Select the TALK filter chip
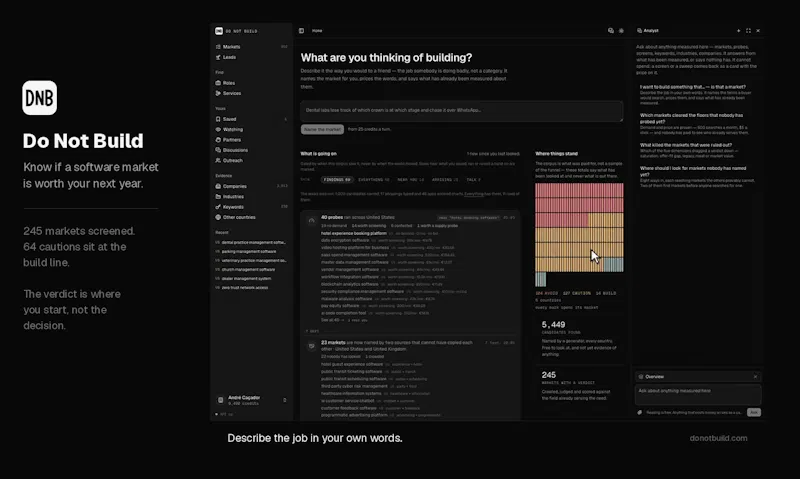Viewport: 800px width, 479px height. click(473, 180)
